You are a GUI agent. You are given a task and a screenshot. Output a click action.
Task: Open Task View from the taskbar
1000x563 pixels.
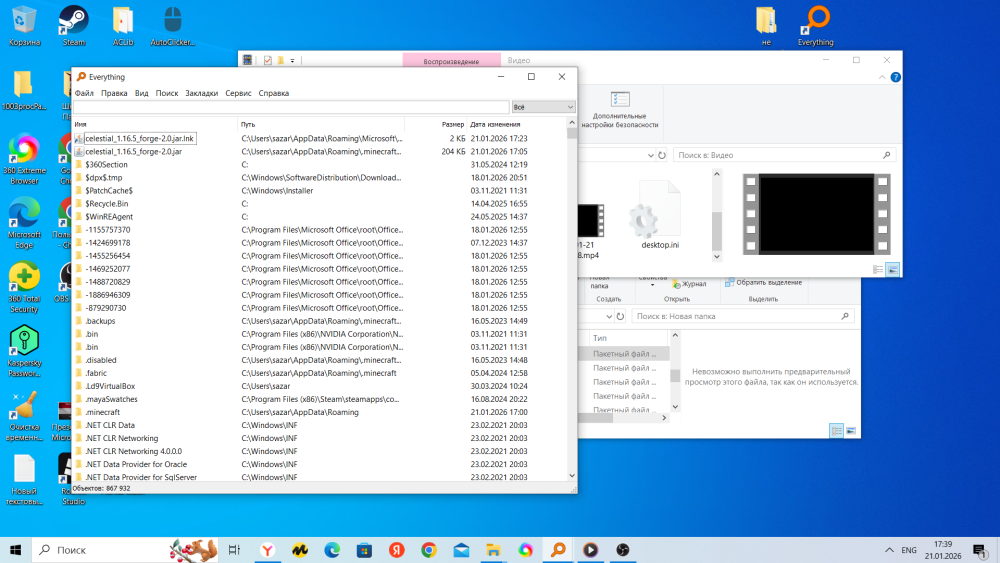point(234,550)
